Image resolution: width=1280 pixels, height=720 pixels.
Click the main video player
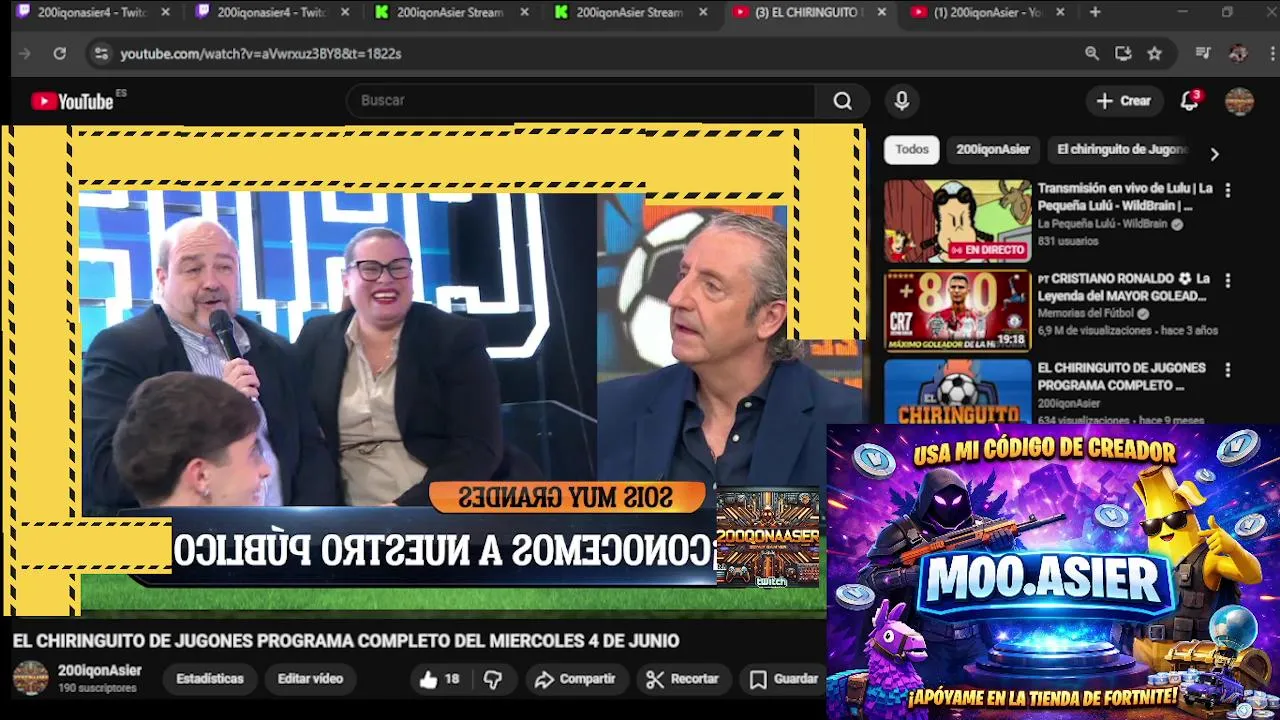pos(435,370)
